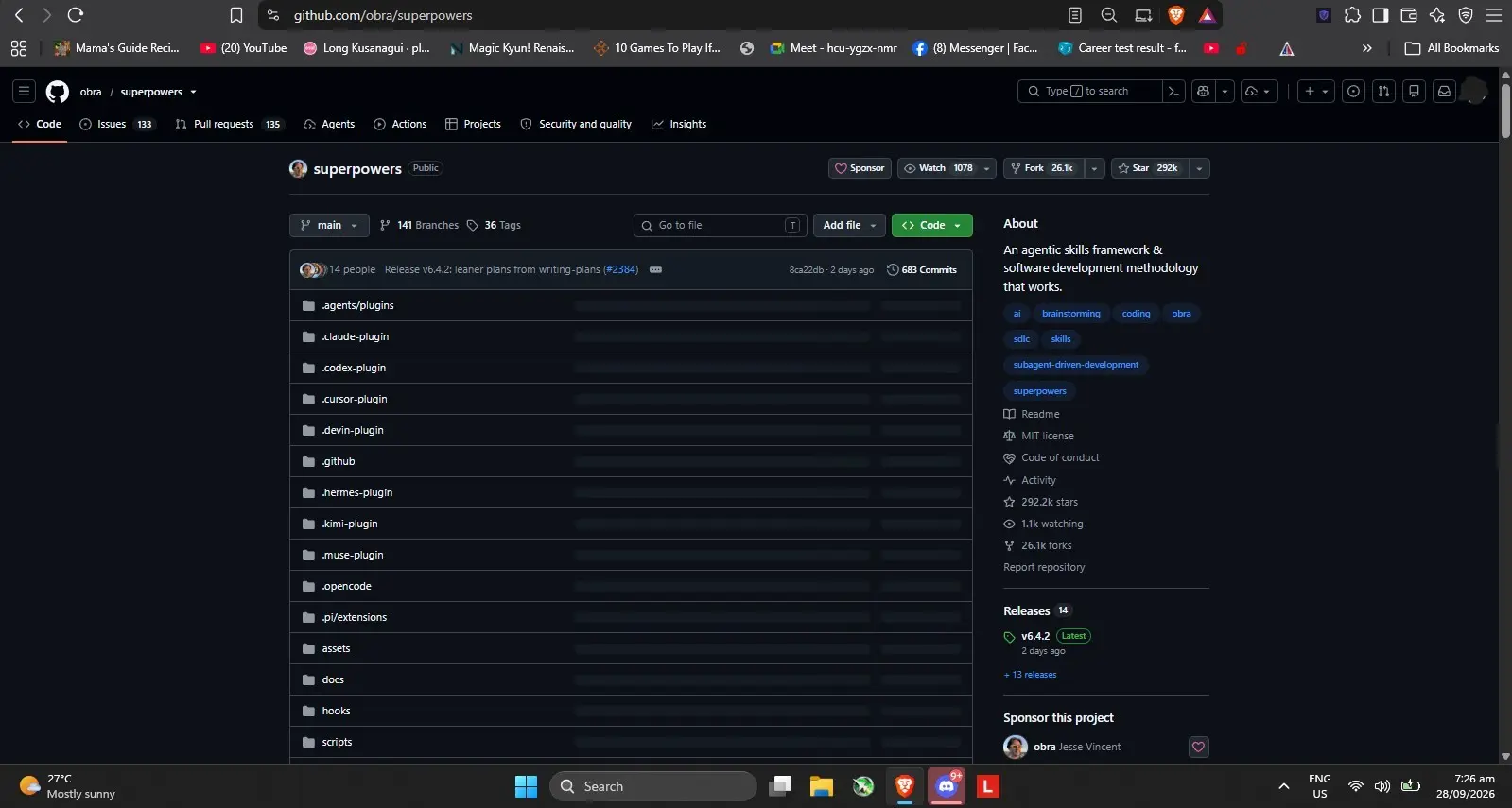This screenshot has height=808, width=1512.
Task: Star the superpowers repository
Action: point(1148,168)
